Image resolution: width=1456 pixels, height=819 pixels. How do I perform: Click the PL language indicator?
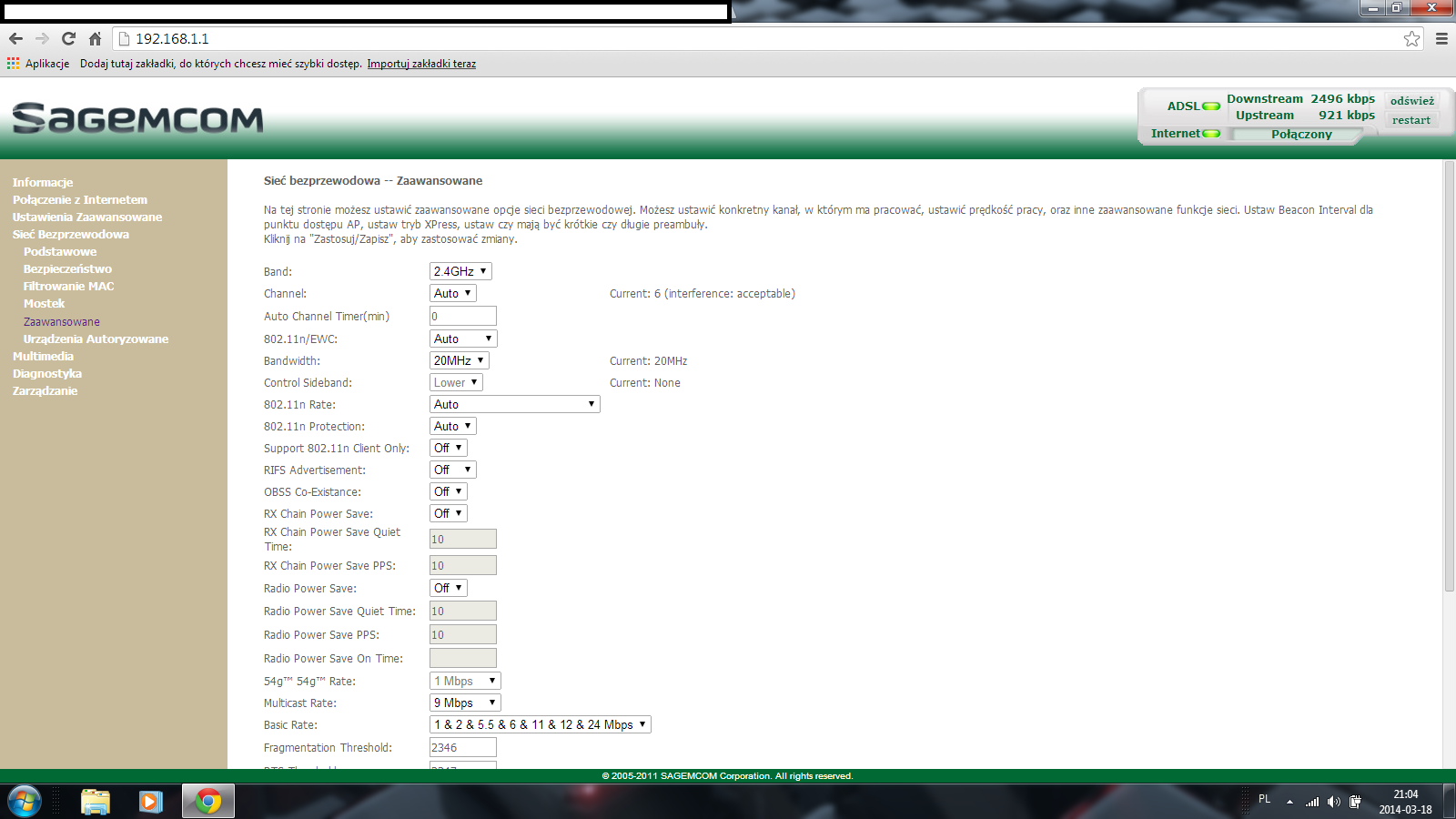[x=1264, y=799]
